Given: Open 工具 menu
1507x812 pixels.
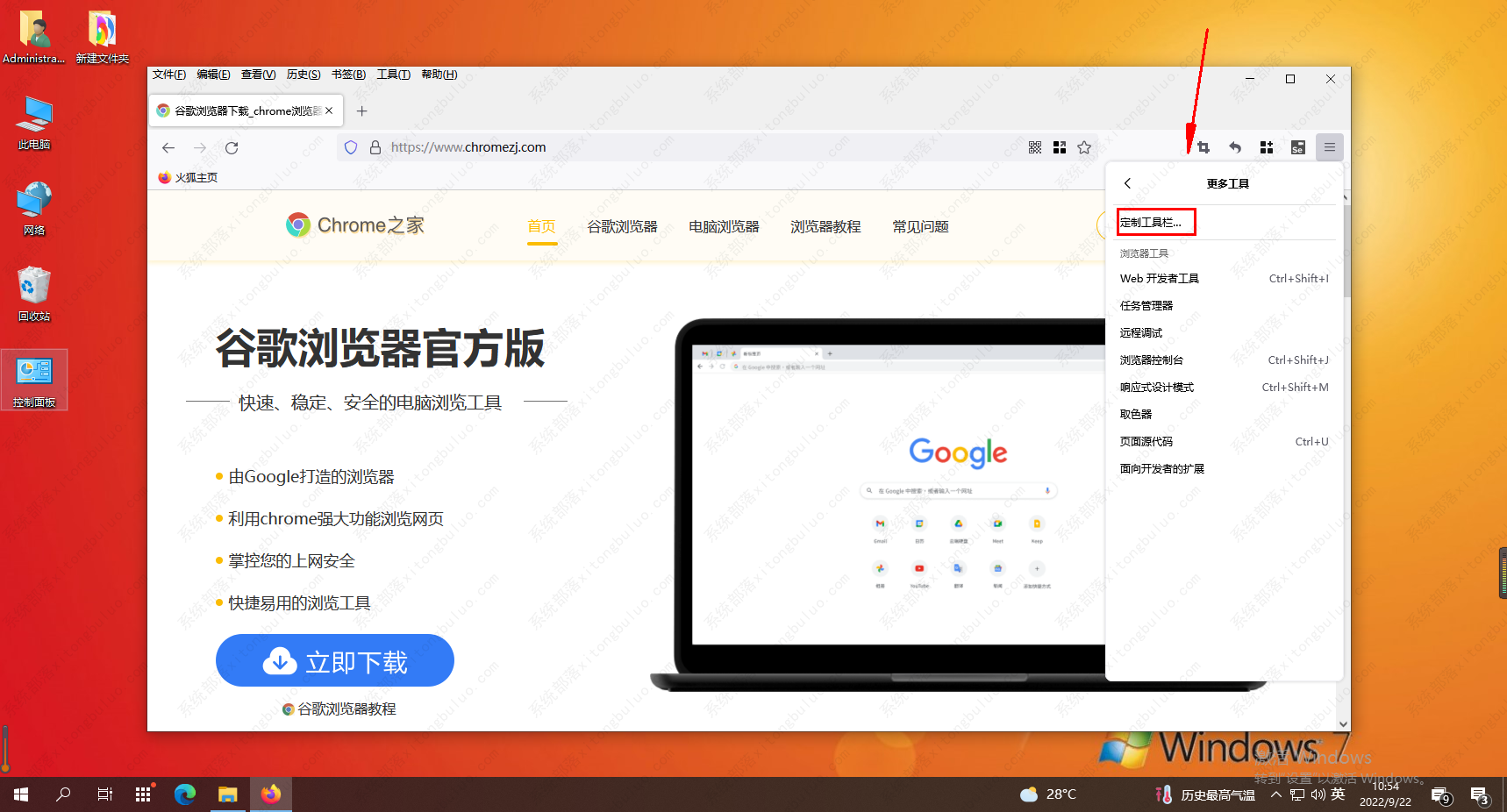Looking at the screenshot, I should point(394,75).
